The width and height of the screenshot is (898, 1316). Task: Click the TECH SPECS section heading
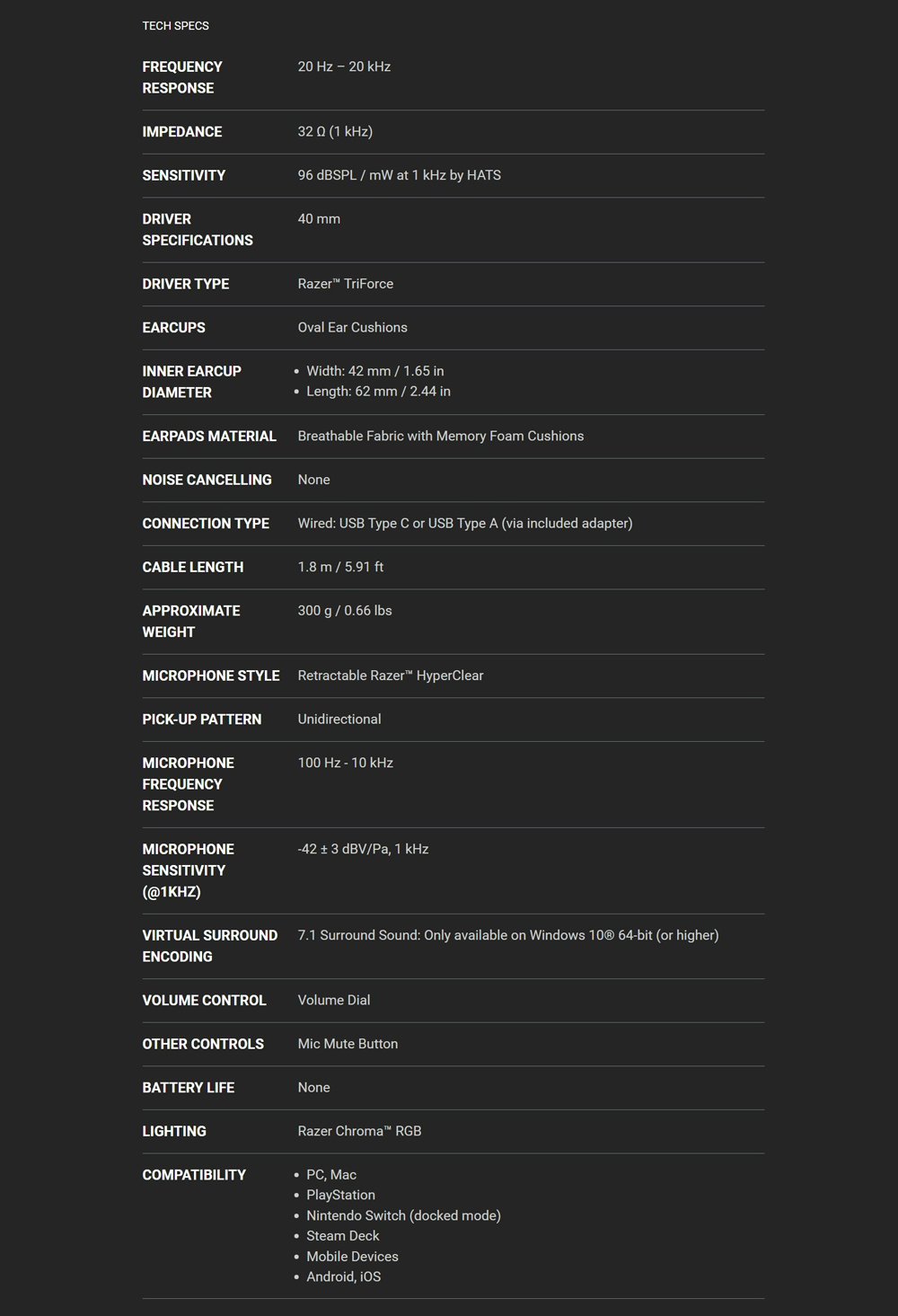175,26
